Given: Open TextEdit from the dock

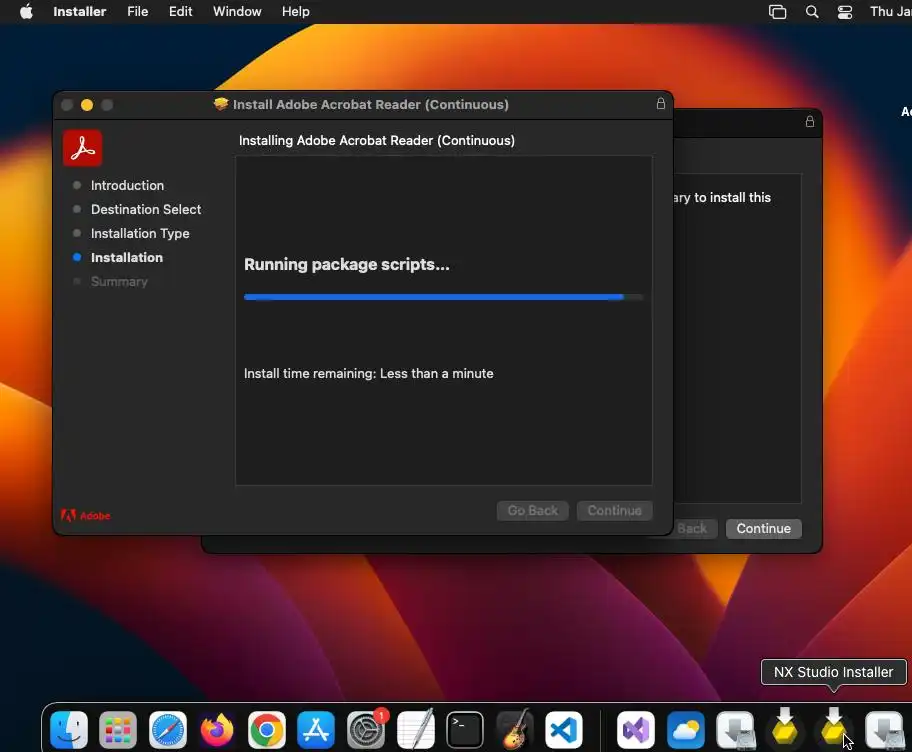Looking at the screenshot, I should [x=415, y=729].
